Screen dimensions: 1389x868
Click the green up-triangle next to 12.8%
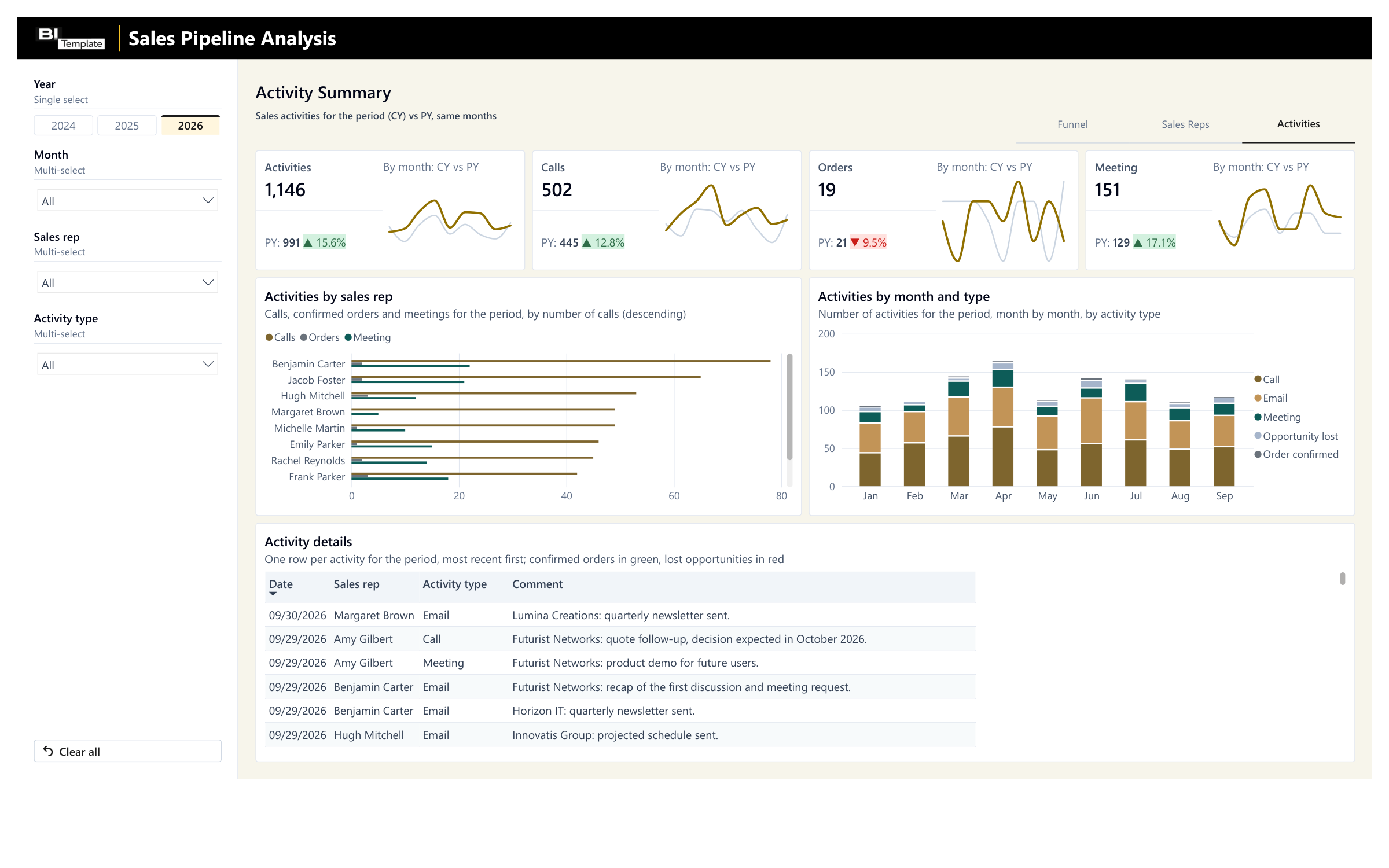coord(587,242)
